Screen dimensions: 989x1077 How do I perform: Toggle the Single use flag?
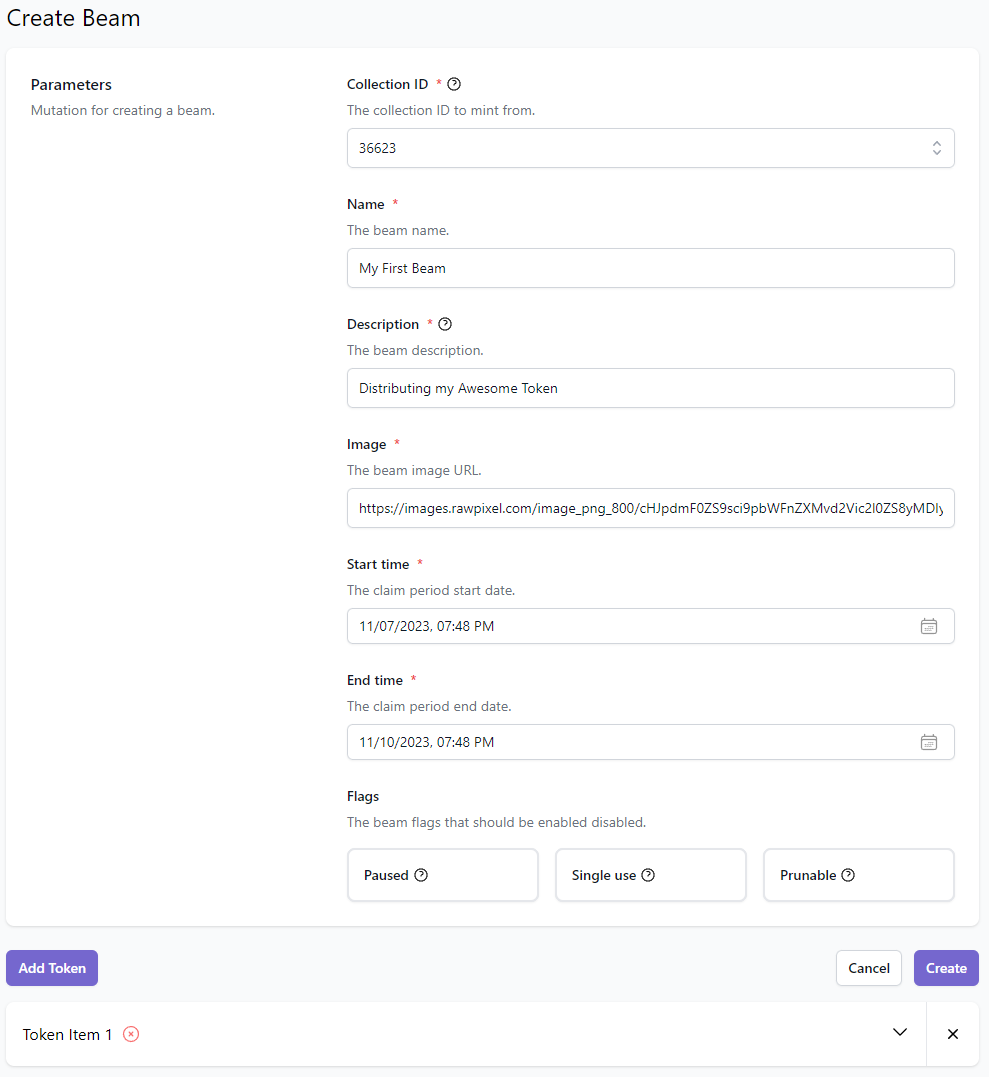pyautogui.click(x=650, y=875)
